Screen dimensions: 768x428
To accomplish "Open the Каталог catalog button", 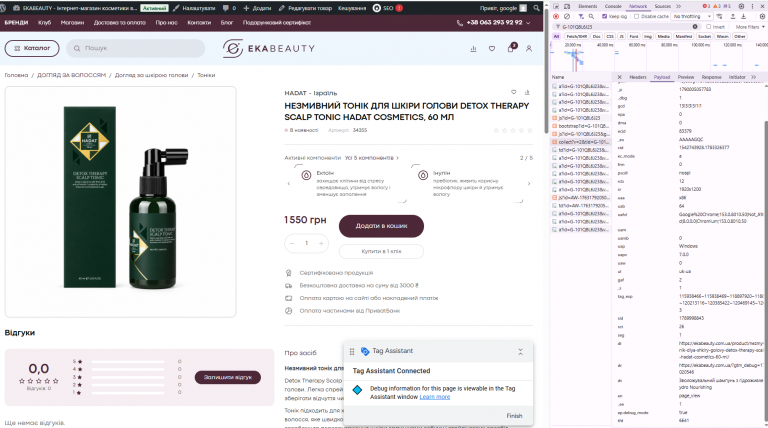I will point(32,48).
